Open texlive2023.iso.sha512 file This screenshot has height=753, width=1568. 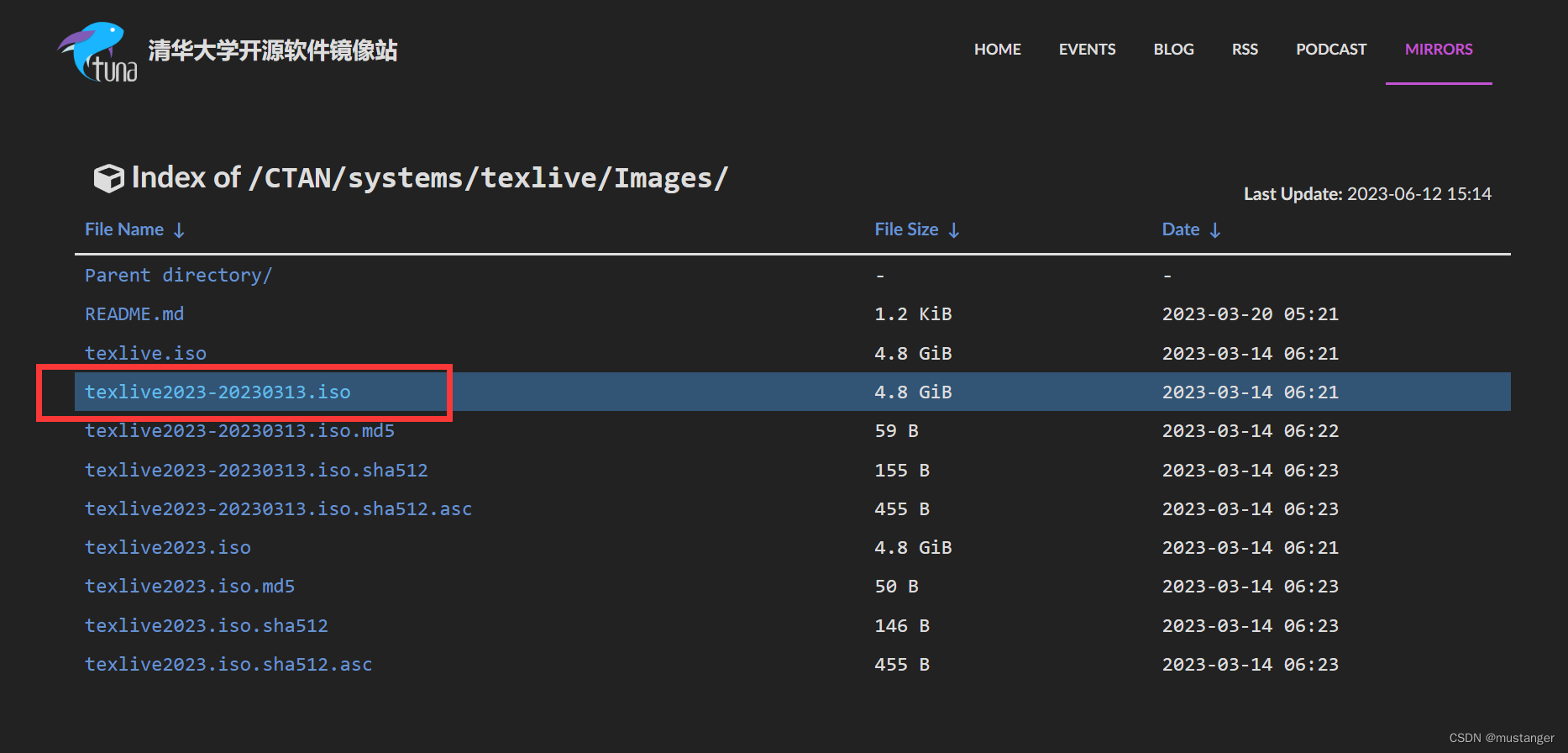click(207, 625)
